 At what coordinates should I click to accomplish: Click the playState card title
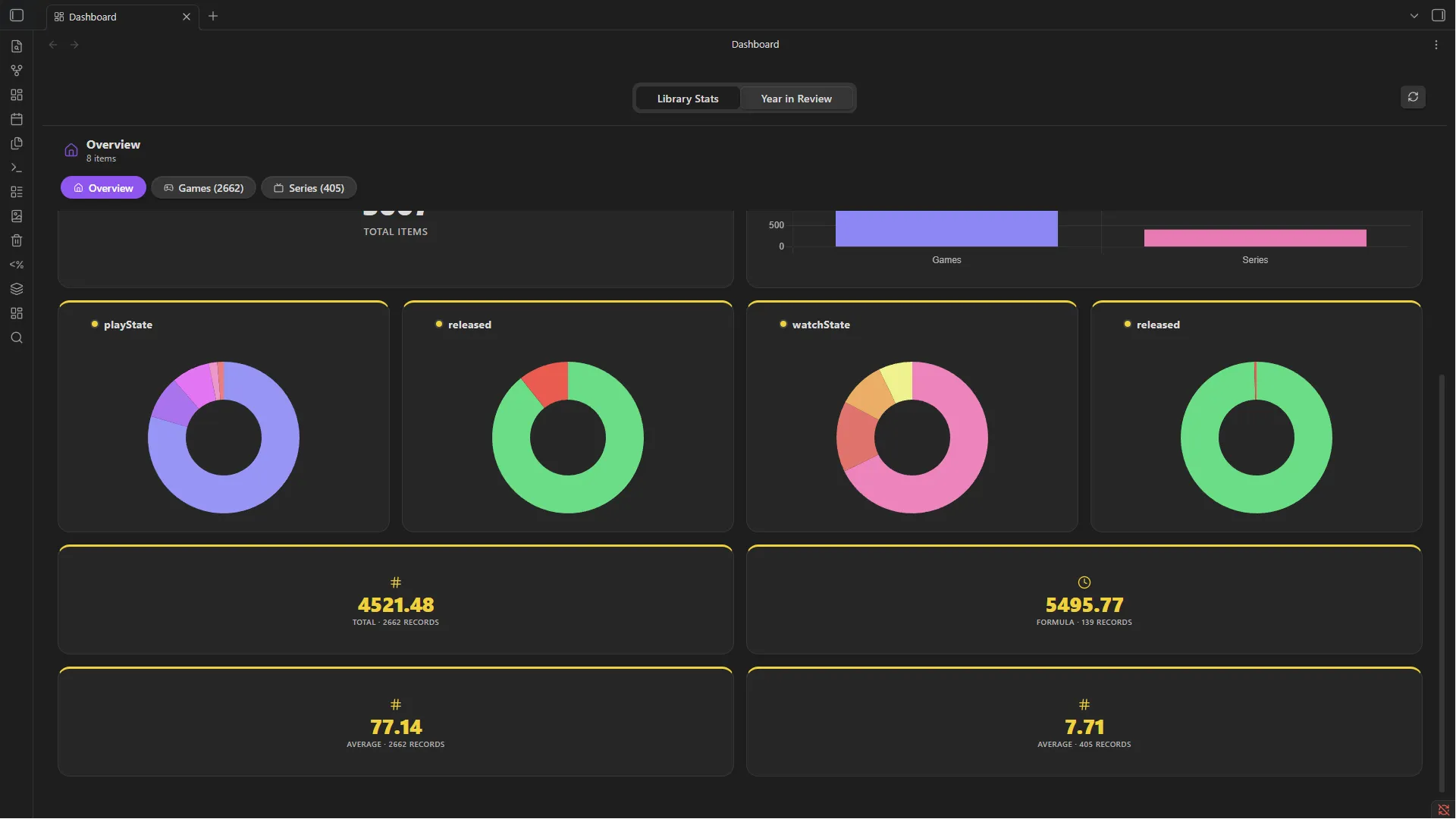coord(128,325)
